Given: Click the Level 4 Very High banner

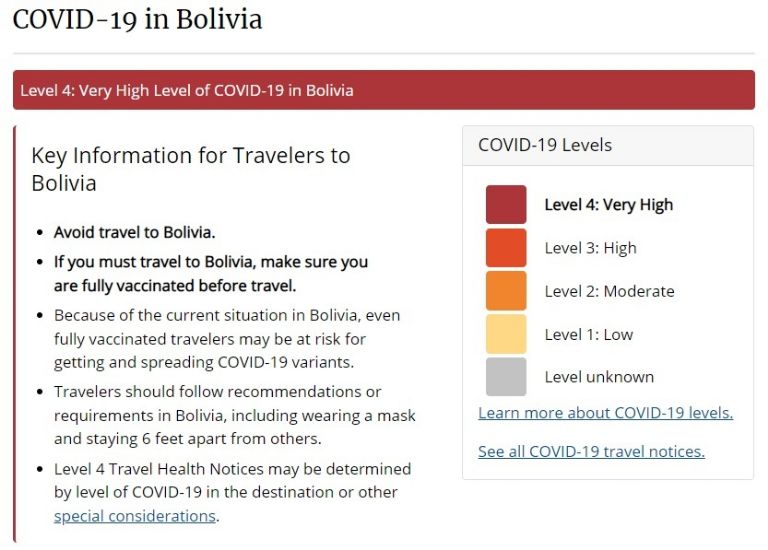Looking at the screenshot, I should point(384,90).
